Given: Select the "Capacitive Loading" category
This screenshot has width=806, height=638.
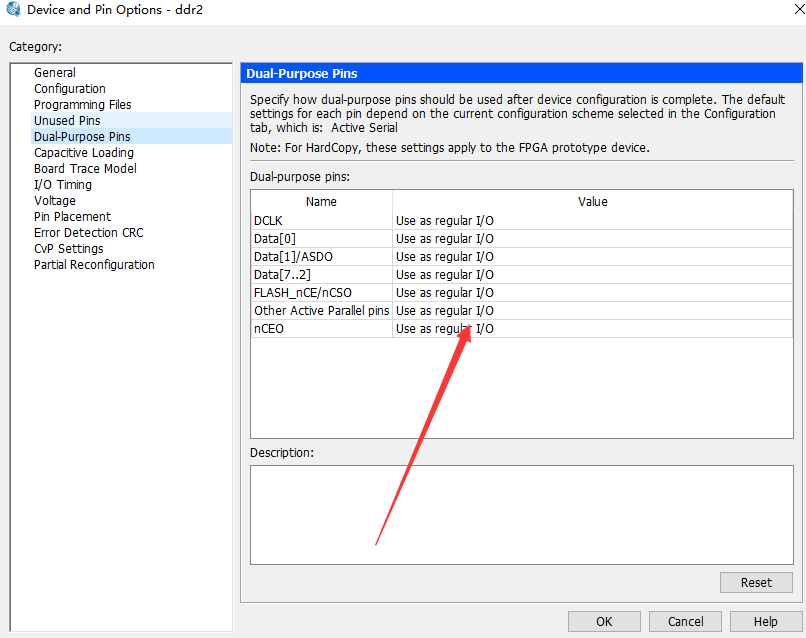Looking at the screenshot, I should pyautogui.click(x=83, y=152).
